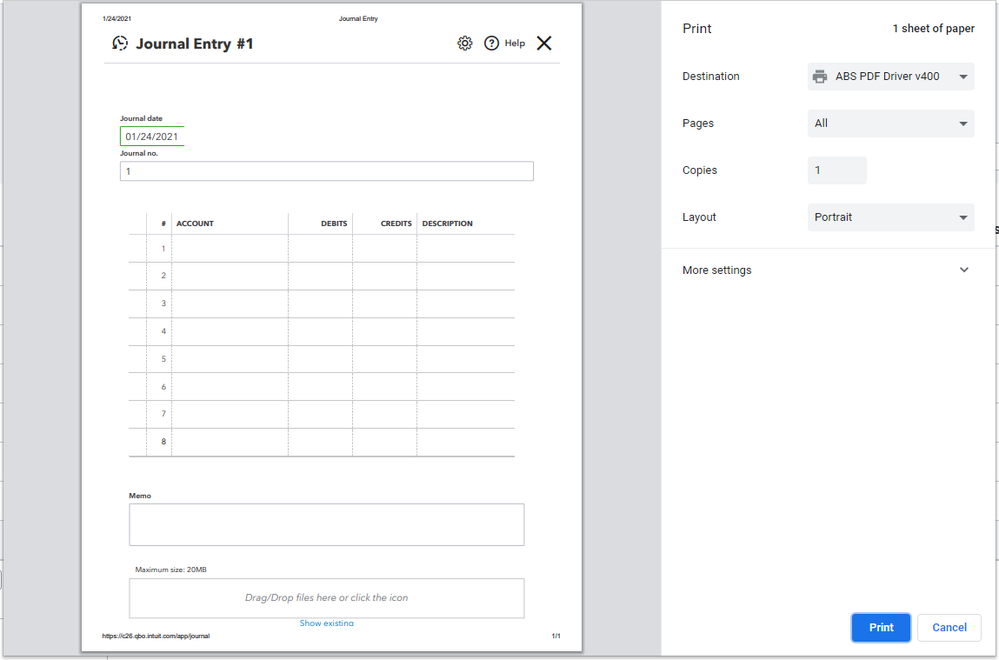Click row number 5 in journal table
The height and width of the screenshot is (660, 999).
point(164,359)
